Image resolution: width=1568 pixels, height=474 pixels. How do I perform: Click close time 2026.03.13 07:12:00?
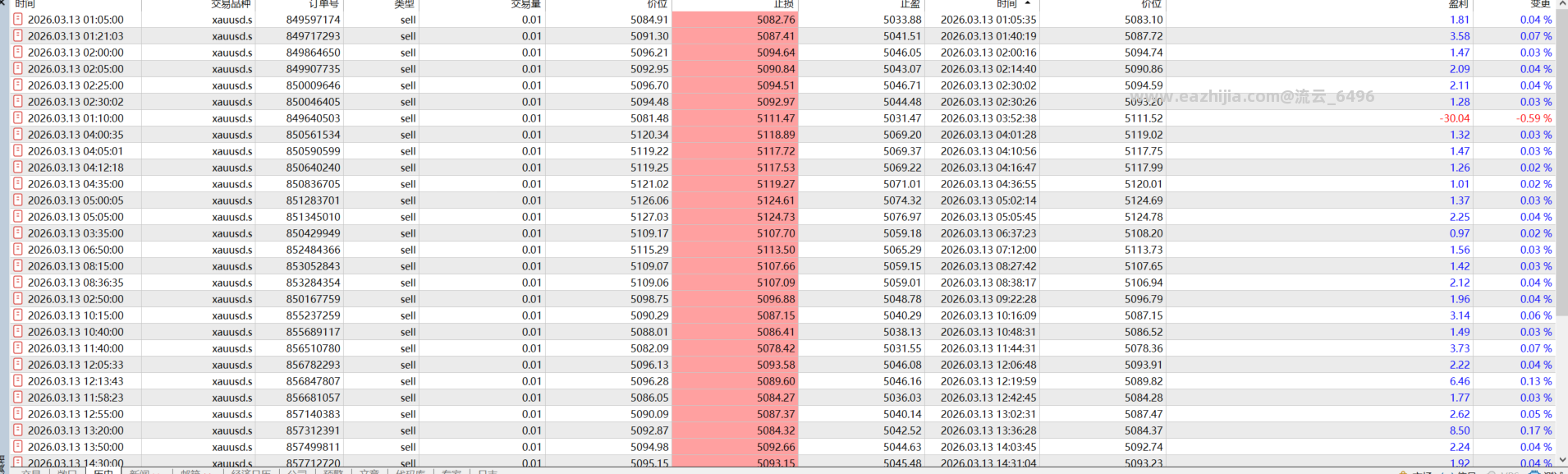(x=988, y=250)
